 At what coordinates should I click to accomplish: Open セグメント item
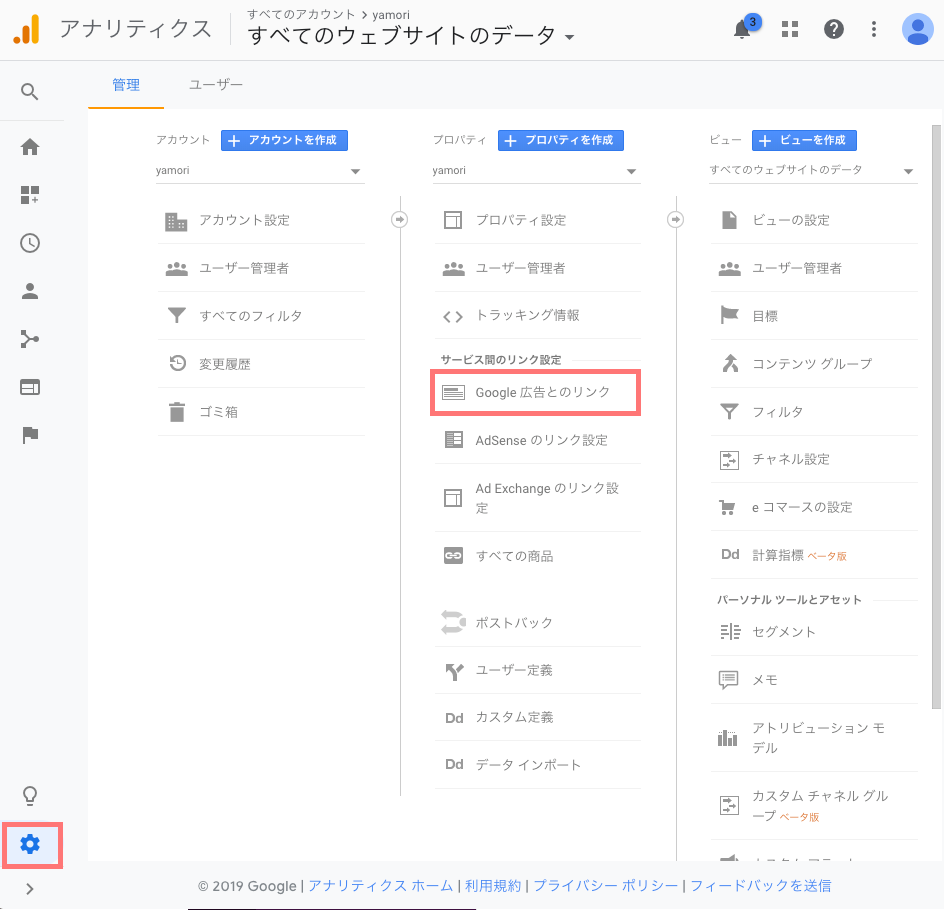click(814, 632)
